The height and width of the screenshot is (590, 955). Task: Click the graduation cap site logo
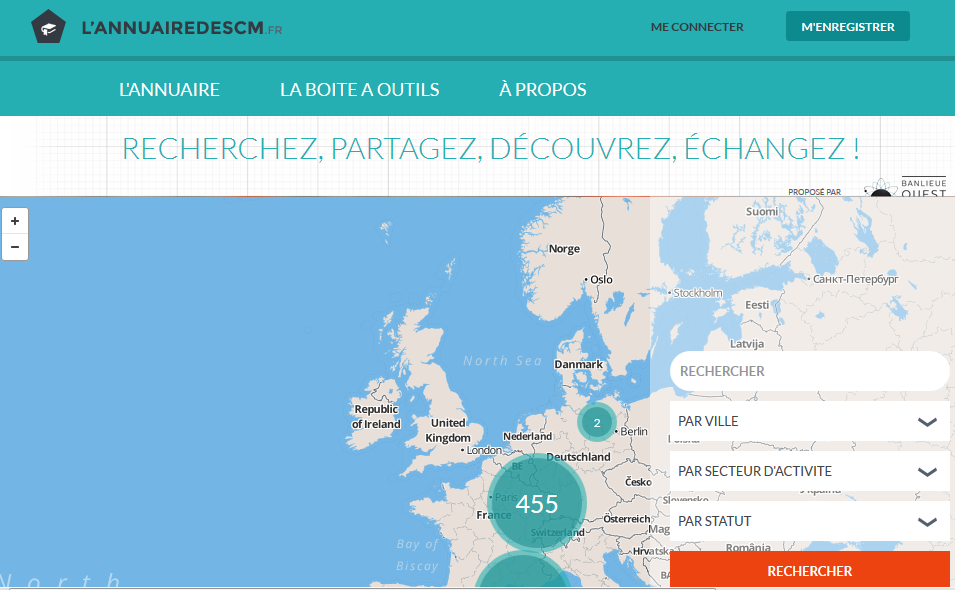point(48,27)
